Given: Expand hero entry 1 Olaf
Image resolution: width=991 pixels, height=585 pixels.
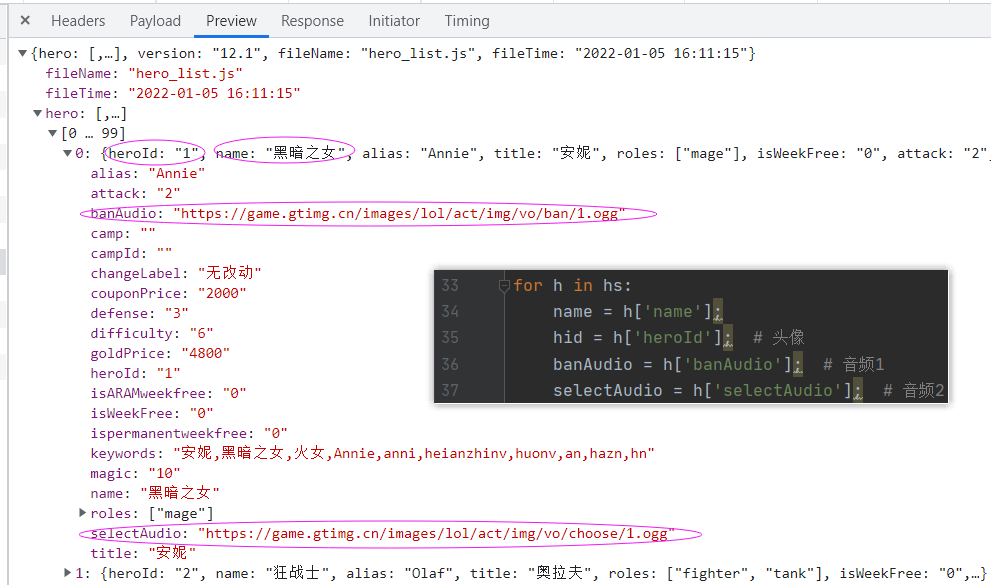Looking at the screenshot, I should point(68,573).
